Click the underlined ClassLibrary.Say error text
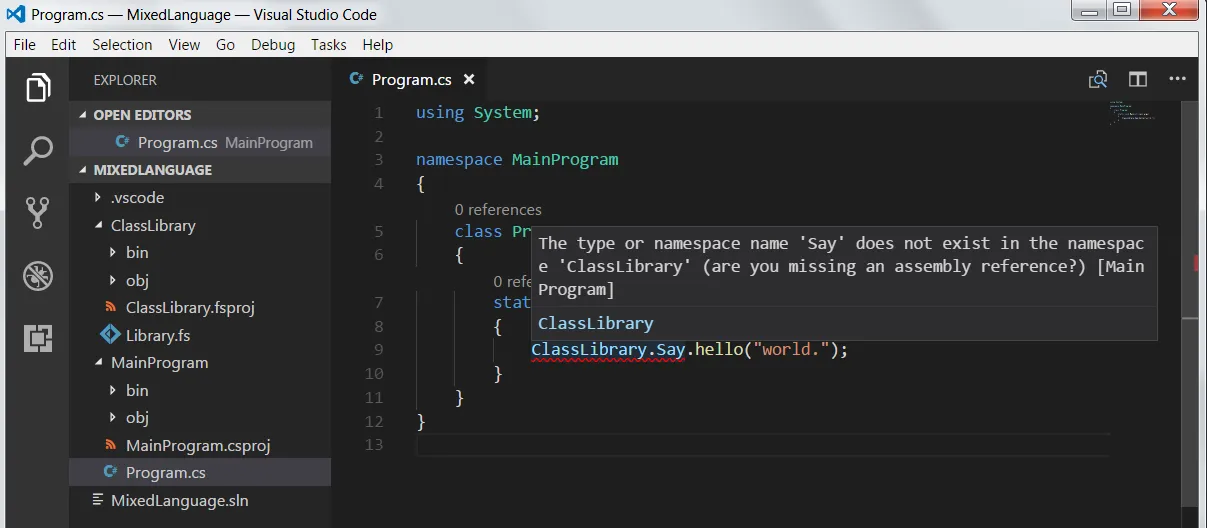The width and height of the screenshot is (1207, 528). [607, 350]
